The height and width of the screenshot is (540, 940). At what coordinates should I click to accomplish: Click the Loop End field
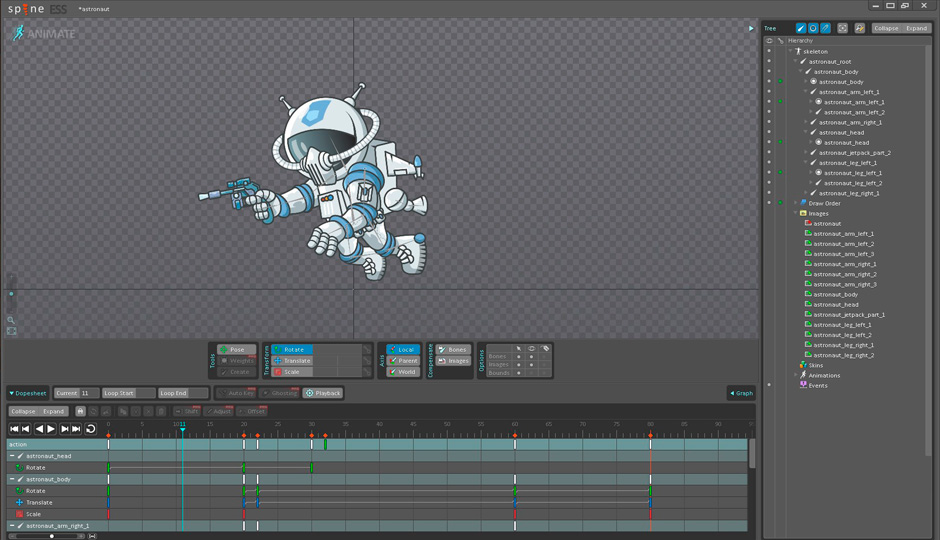183,393
